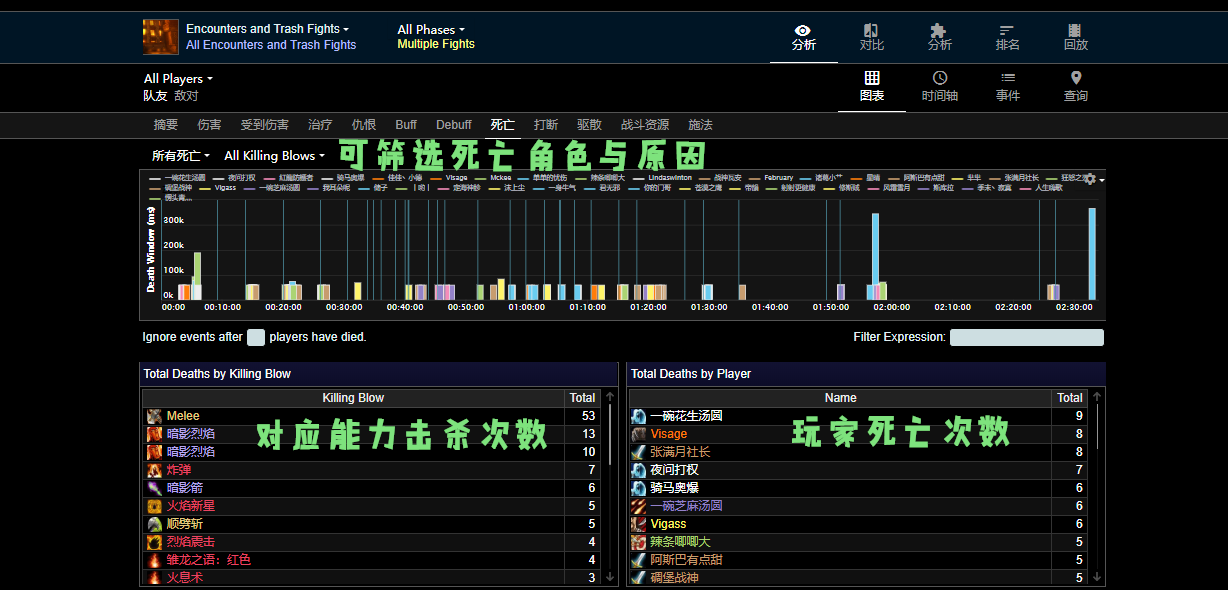Image resolution: width=1228 pixels, height=590 pixels.
Task: Expand the All Killing Blows filter
Action: 274,156
